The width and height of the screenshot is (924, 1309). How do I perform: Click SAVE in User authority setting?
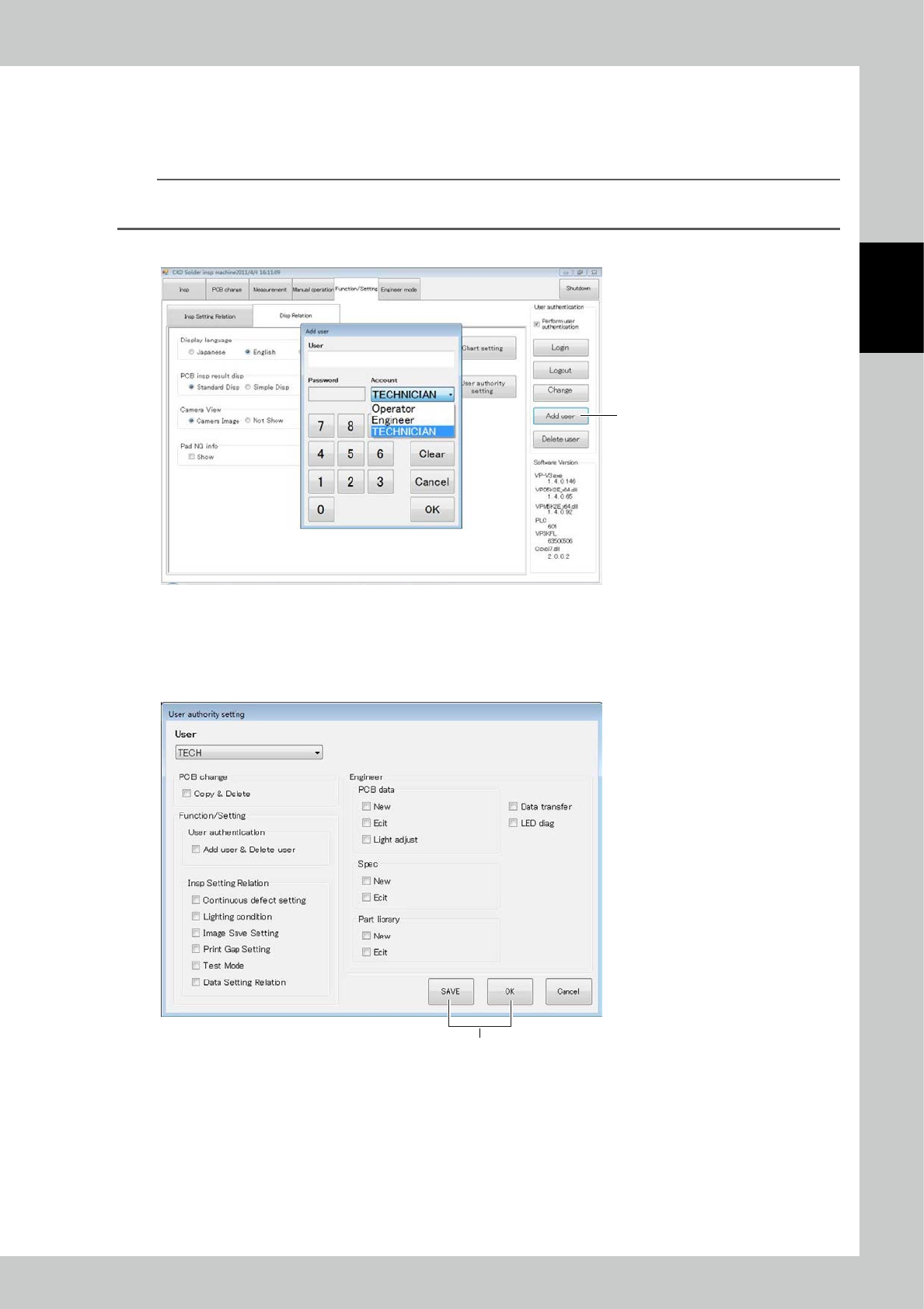point(451,992)
